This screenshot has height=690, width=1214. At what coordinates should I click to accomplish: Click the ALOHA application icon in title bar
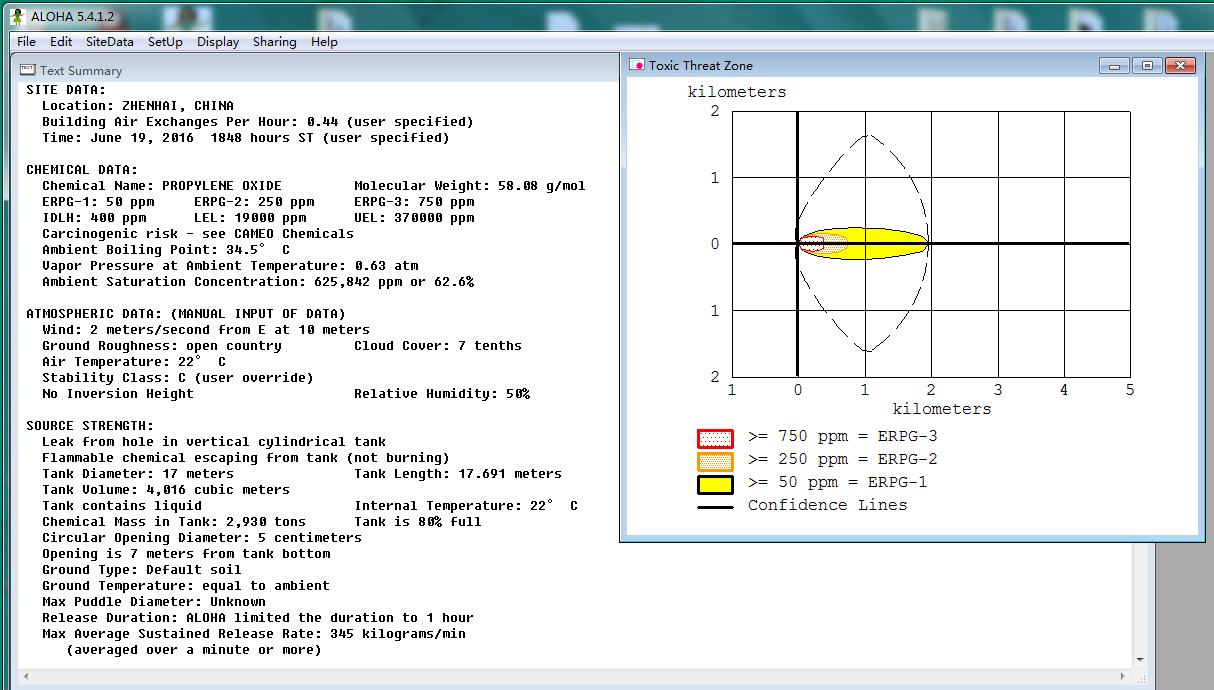(x=16, y=16)
